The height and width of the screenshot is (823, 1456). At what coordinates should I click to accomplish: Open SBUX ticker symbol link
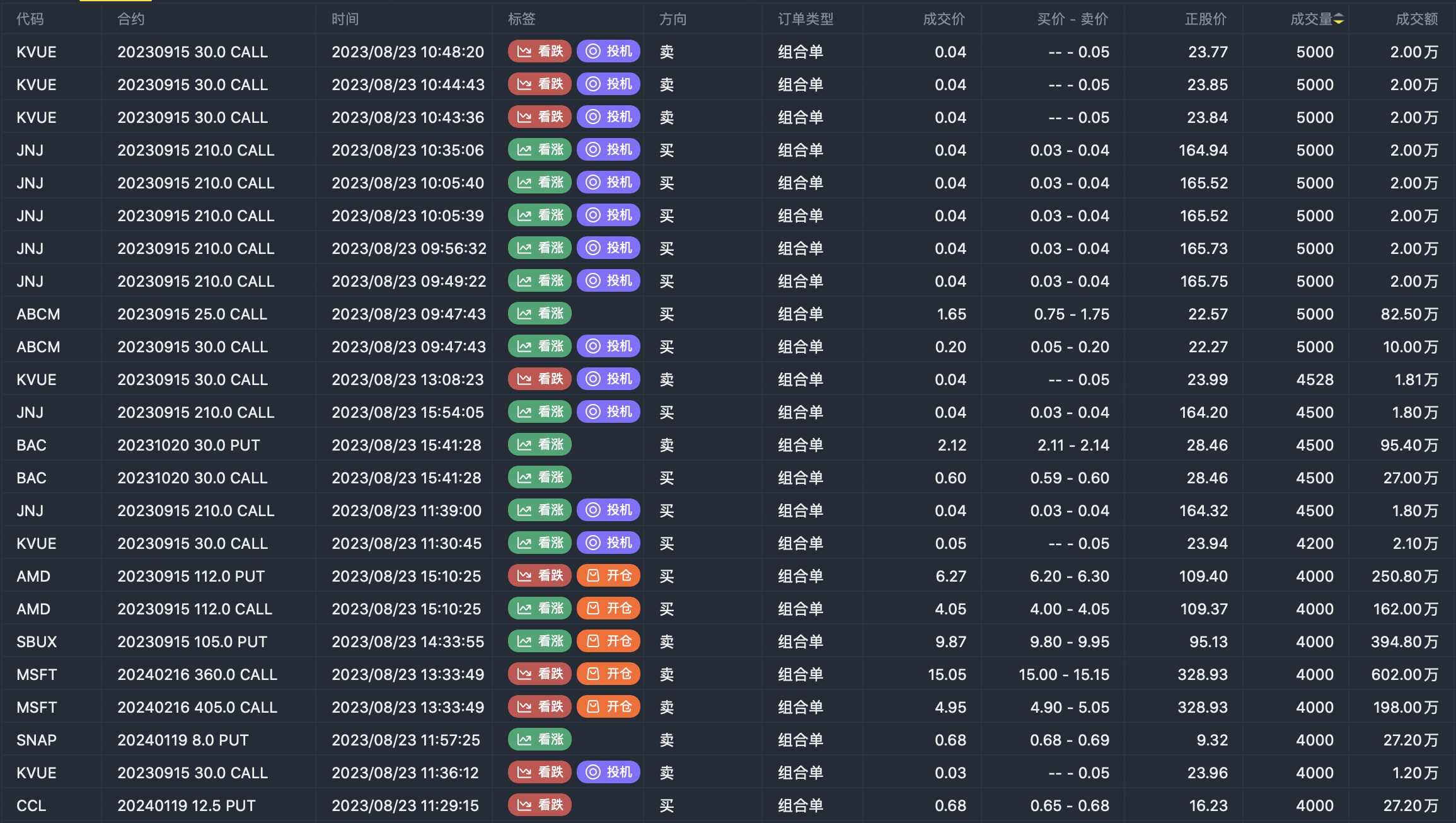pos(37,642)
